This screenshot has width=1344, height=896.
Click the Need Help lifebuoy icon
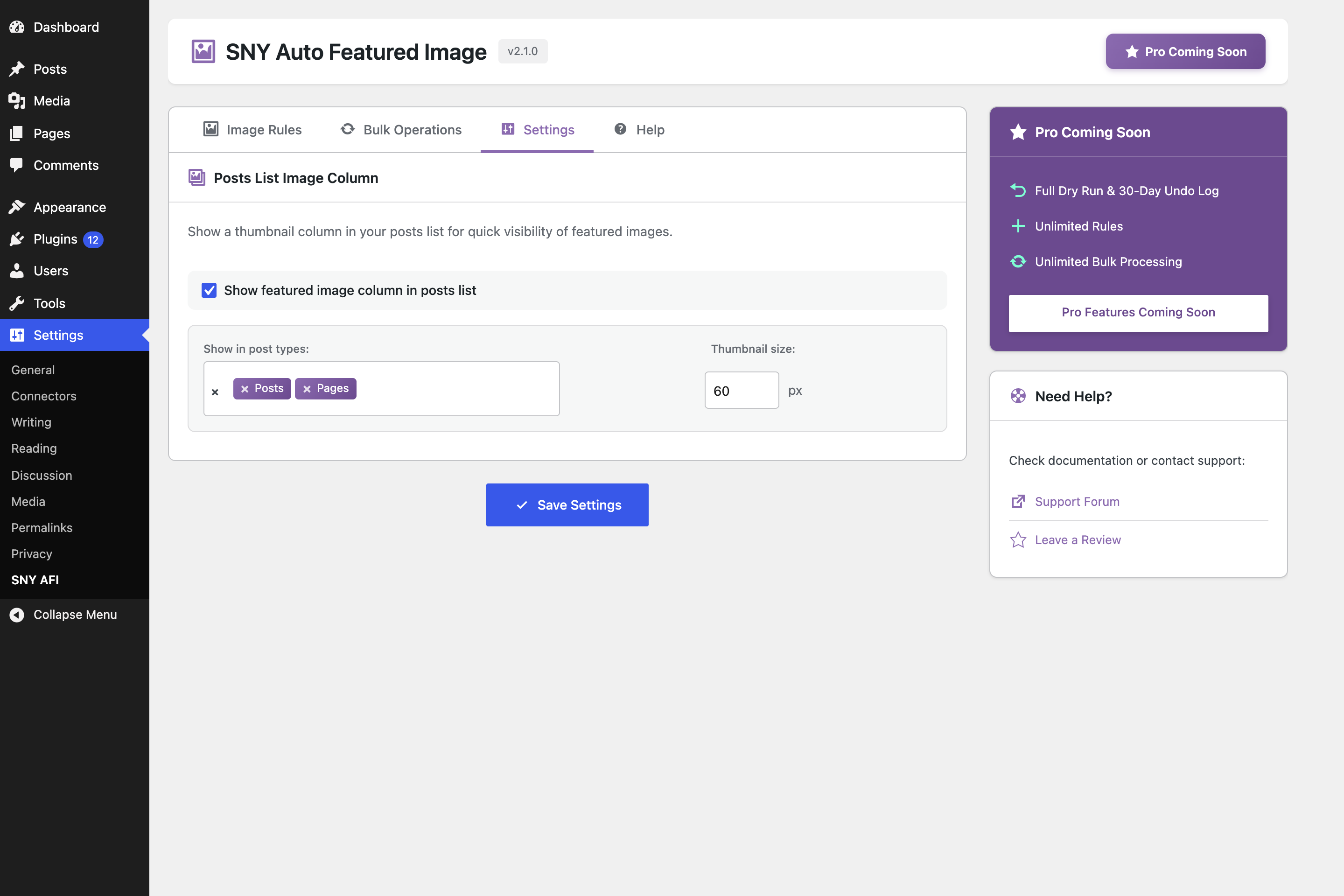(x=1018, y=396)
